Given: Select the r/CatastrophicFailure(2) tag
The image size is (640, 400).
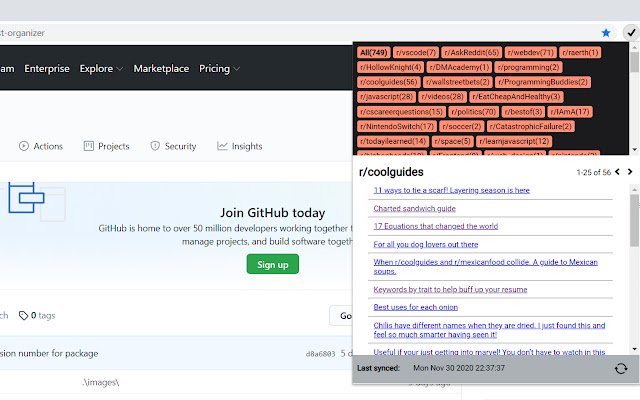Looking at the screenshot, I should (x=530, y=126).
